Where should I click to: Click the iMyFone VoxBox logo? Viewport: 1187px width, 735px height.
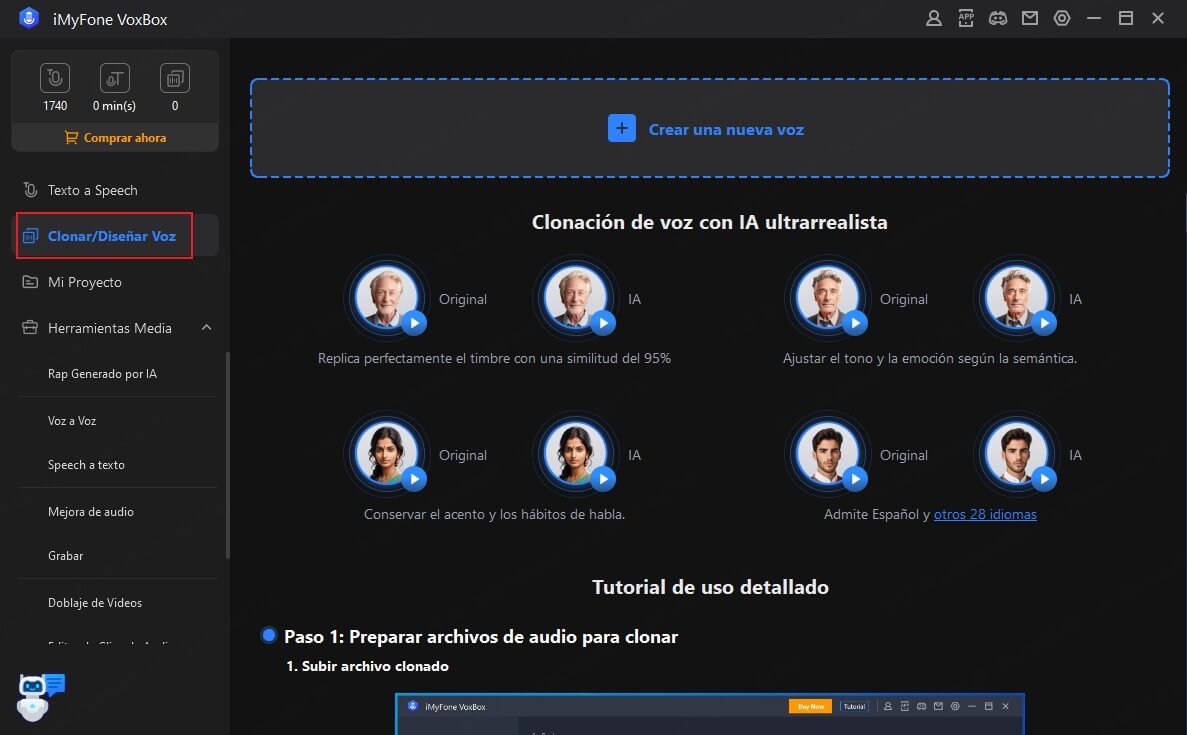click(29, 18)
